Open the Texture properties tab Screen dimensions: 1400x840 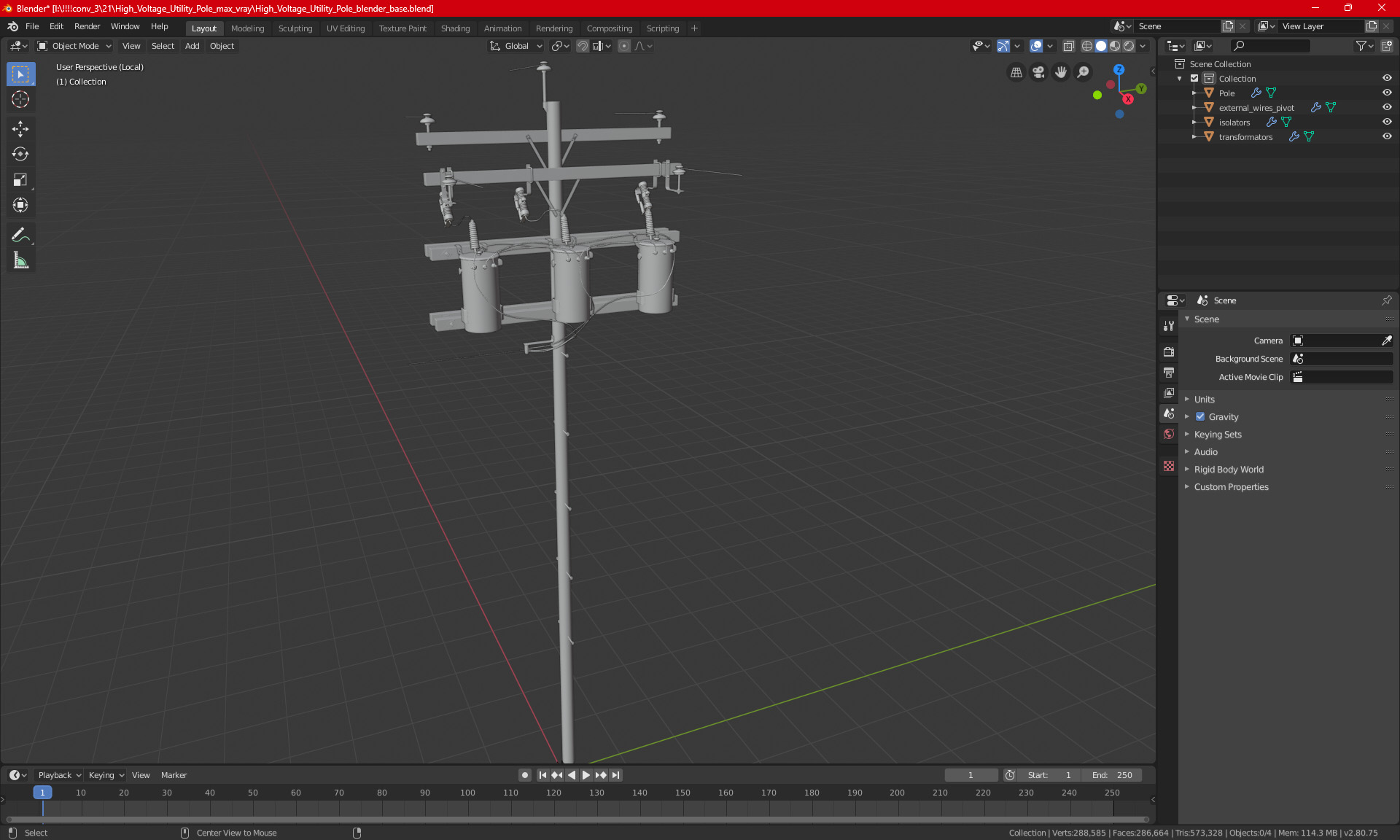point(1169,466)
